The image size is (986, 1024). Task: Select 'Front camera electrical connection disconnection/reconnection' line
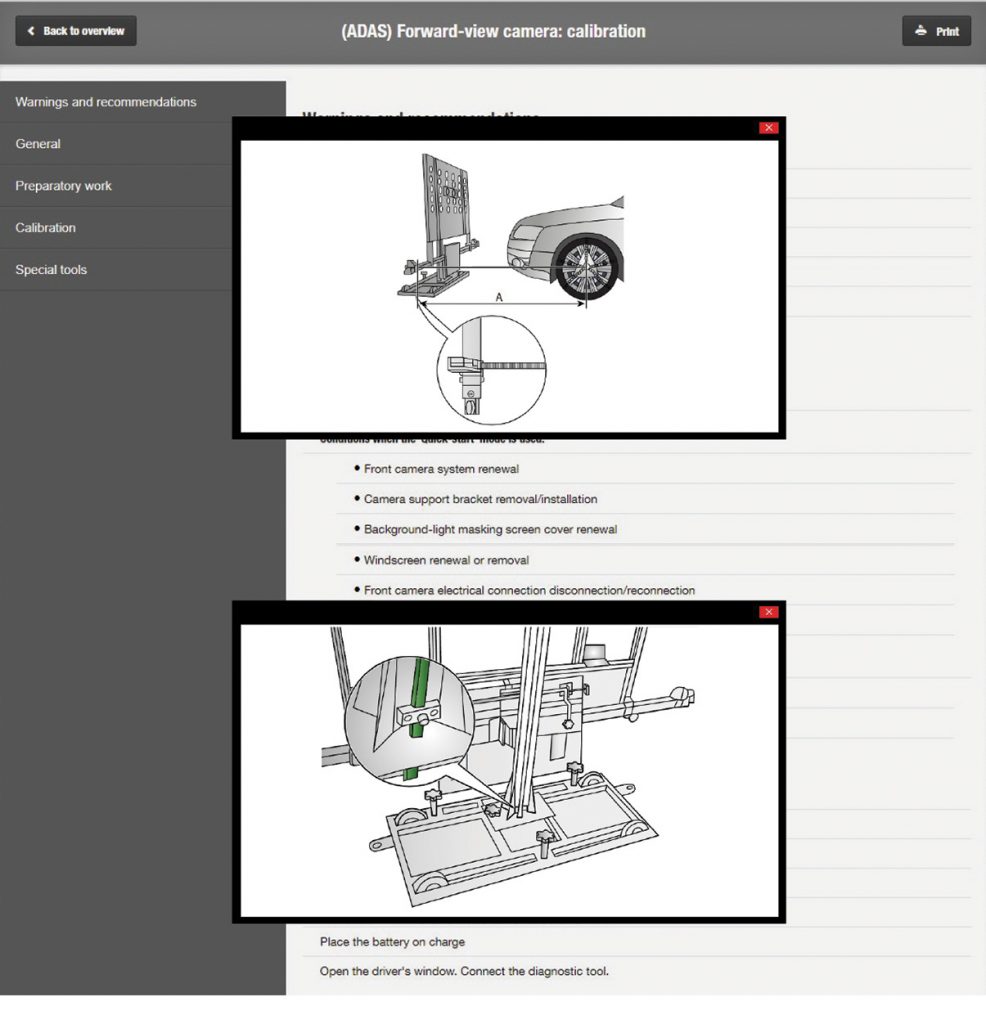click(x=529, y=590)
